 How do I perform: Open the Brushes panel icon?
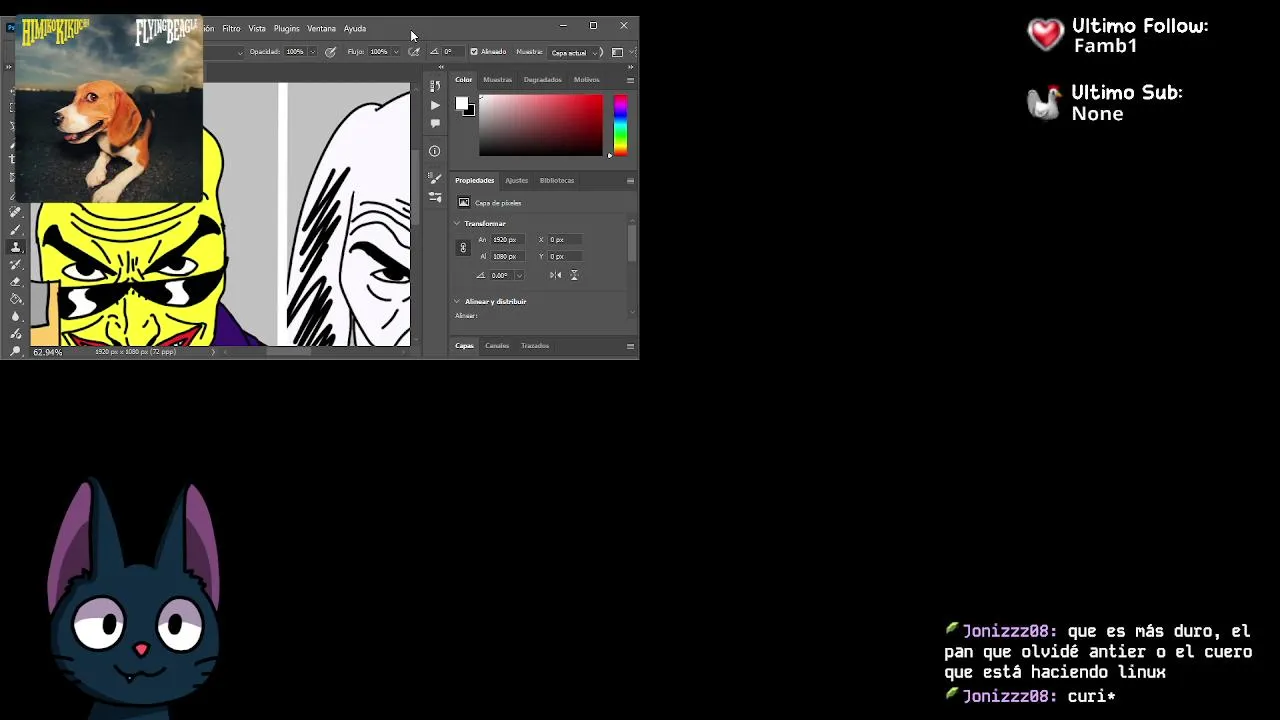point(434,179)
